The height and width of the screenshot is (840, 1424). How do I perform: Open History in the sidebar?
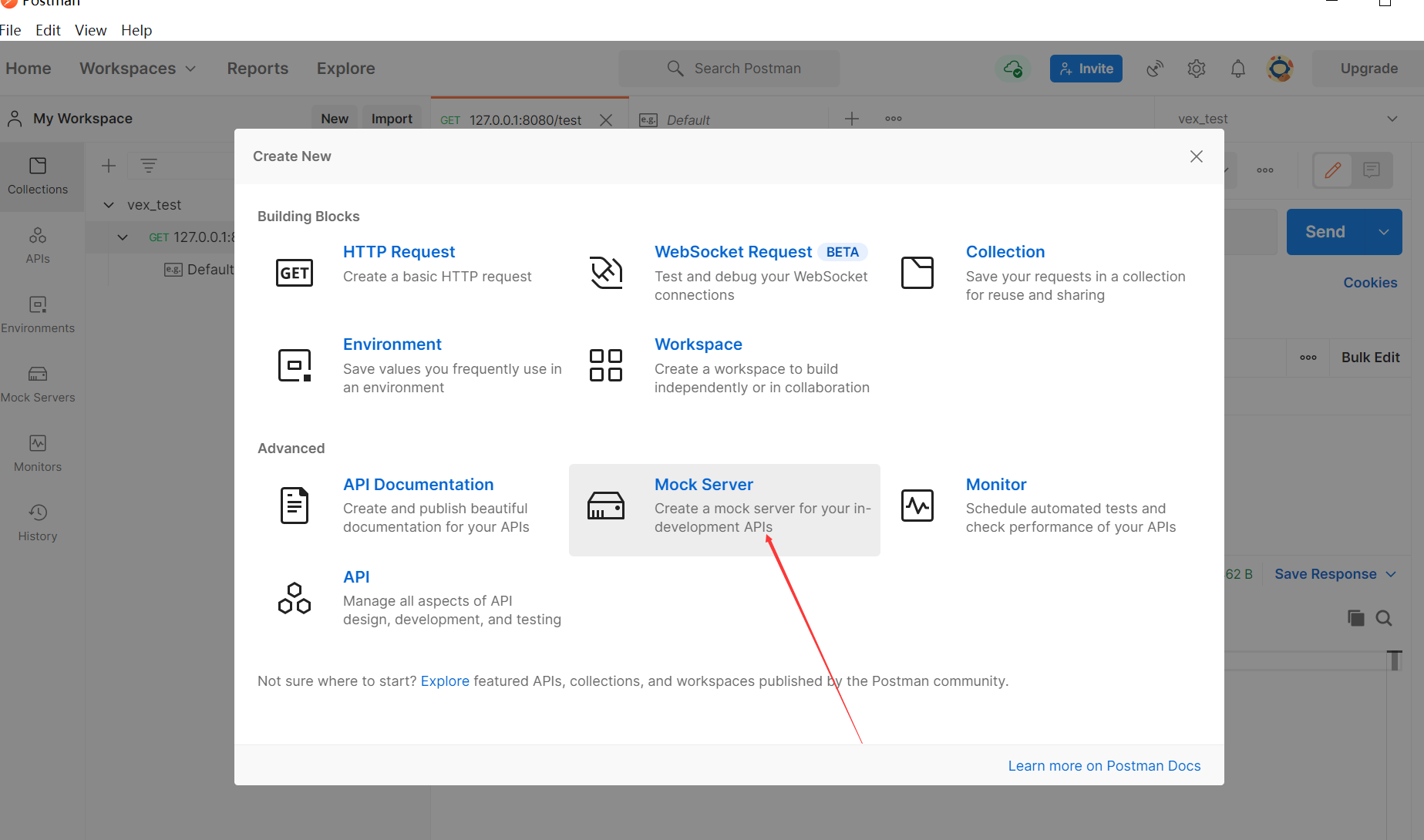coord(38,523)
